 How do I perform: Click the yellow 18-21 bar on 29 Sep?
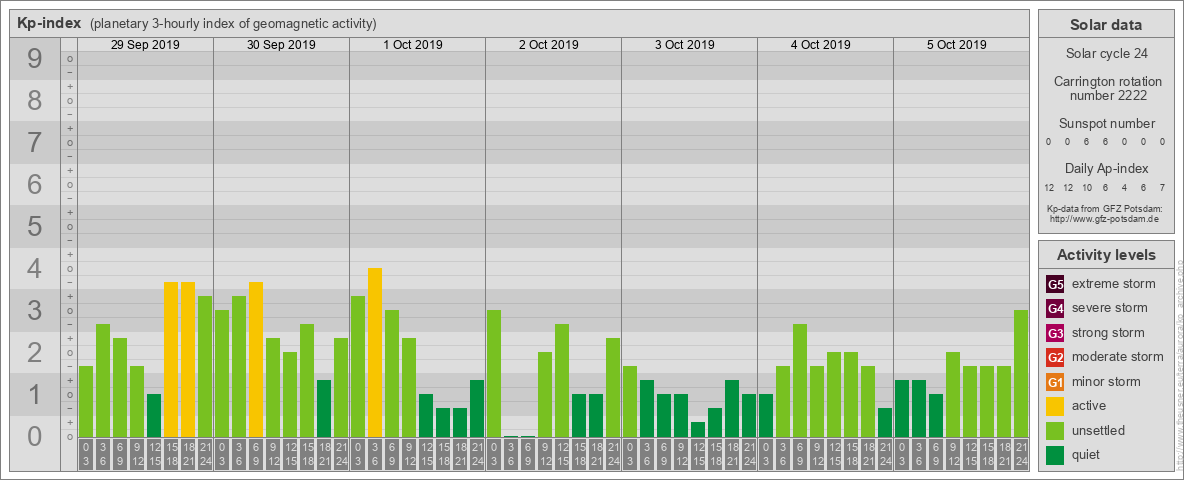click(188, 359)
